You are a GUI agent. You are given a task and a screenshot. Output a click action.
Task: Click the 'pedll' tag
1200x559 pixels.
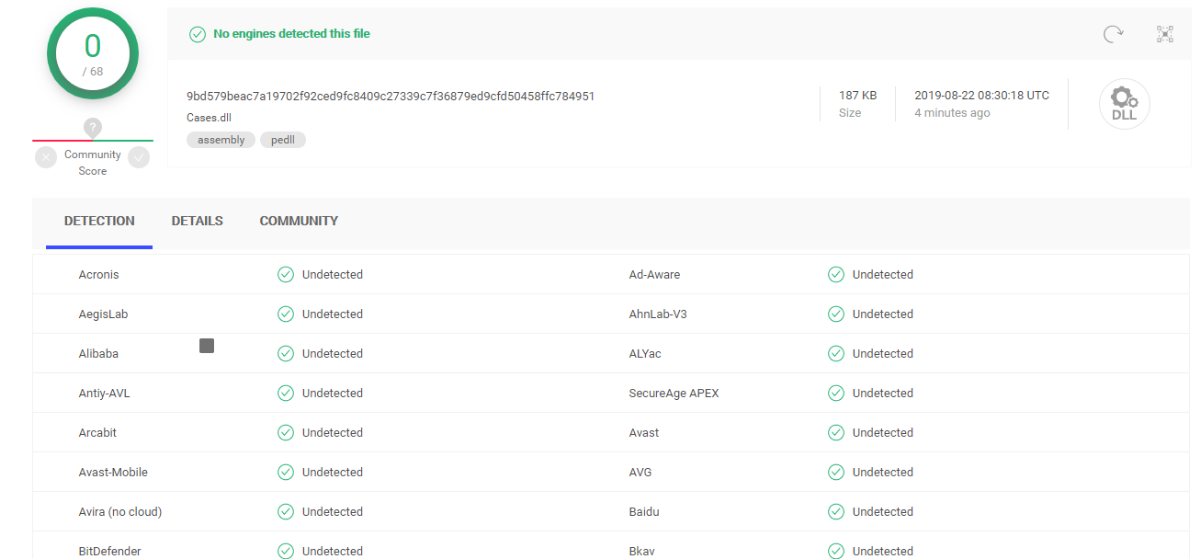point(283,140)
